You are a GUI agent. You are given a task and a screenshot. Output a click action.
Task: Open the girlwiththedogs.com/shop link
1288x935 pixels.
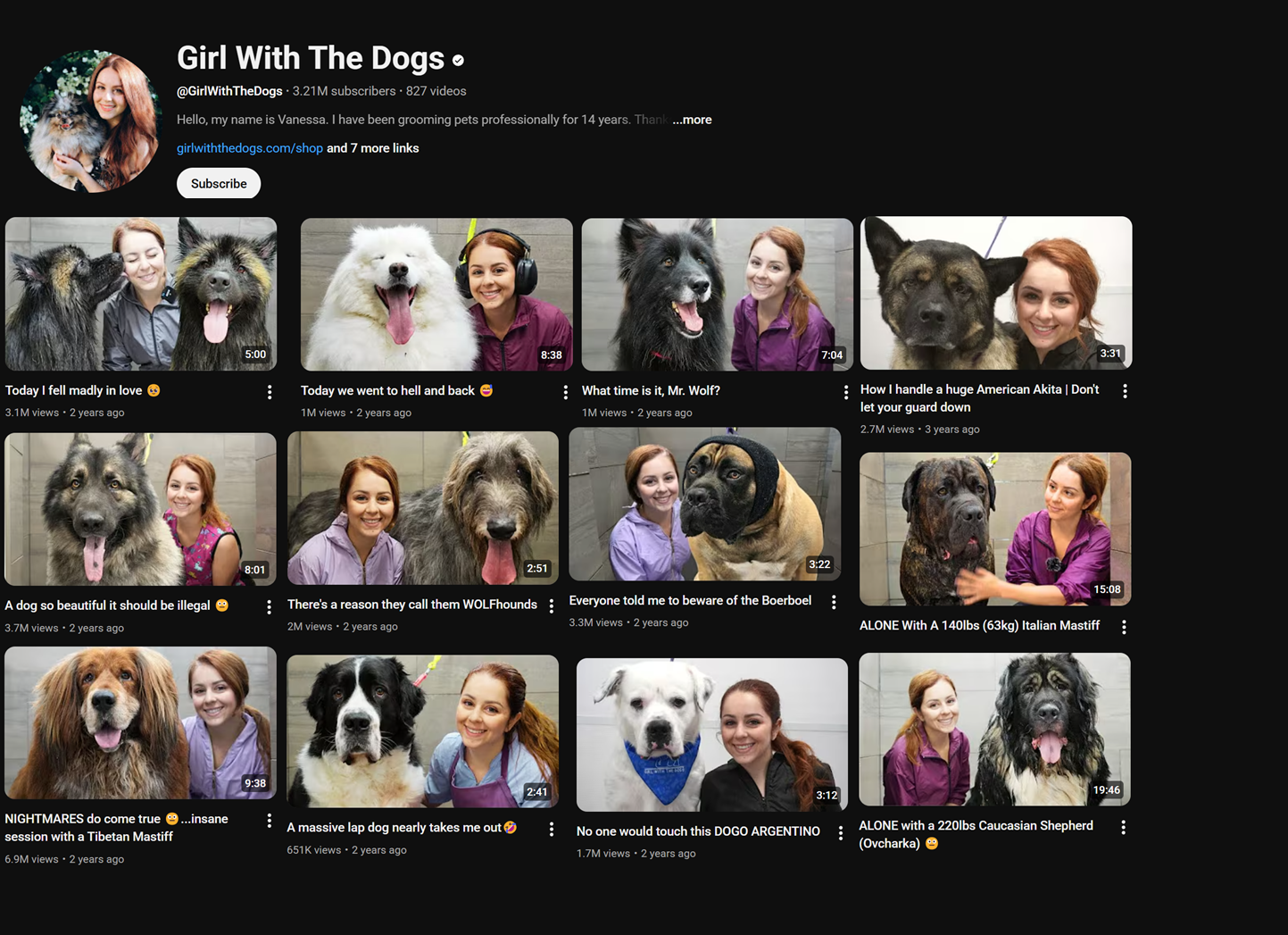pos(250,148)
